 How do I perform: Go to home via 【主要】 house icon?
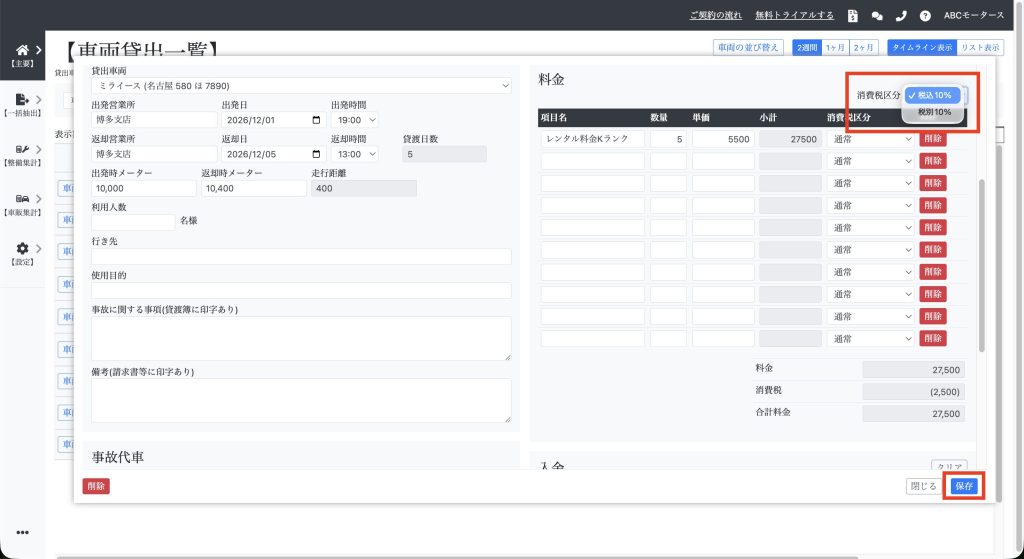22,50
